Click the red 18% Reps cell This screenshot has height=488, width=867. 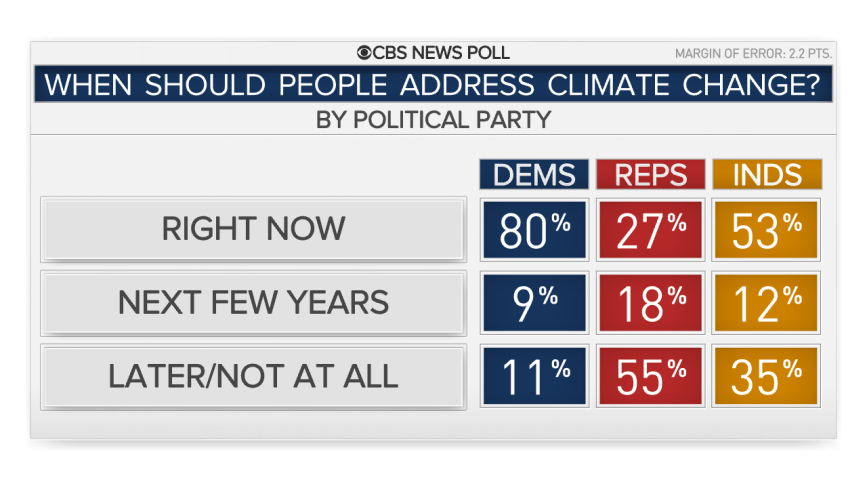coord(651,303)
